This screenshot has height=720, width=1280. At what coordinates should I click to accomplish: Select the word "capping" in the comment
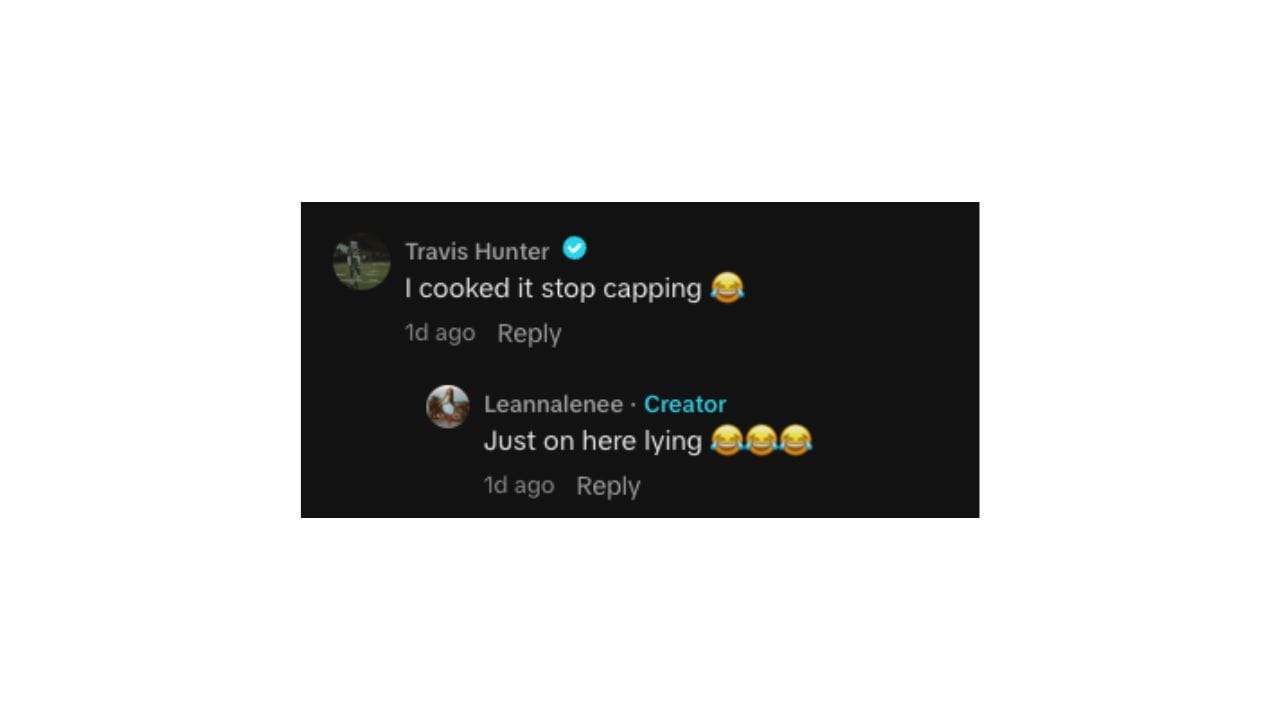click(653, 289)
